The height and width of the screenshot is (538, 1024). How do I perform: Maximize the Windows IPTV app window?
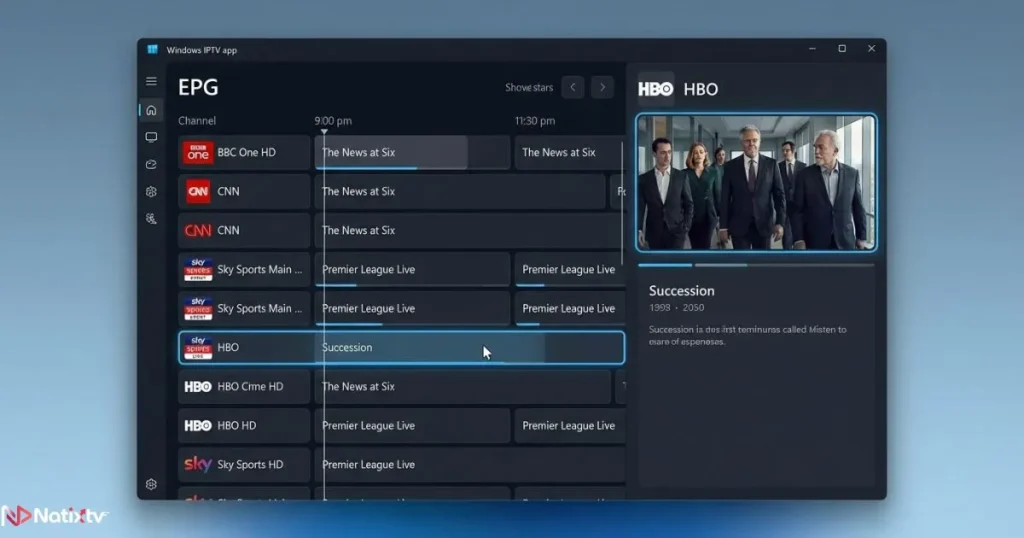tap(842, 49)
